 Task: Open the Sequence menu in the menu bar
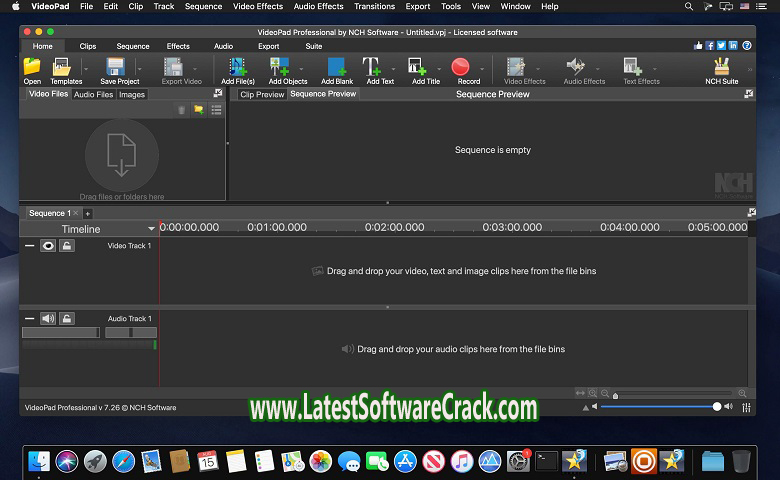click(203, 6)
